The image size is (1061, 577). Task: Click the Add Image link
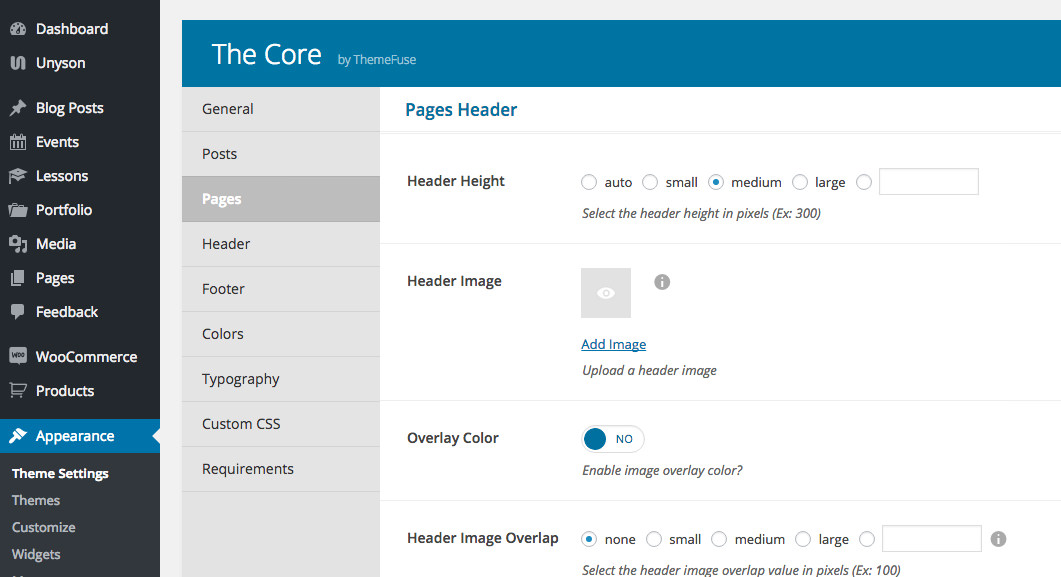[613, 344]
